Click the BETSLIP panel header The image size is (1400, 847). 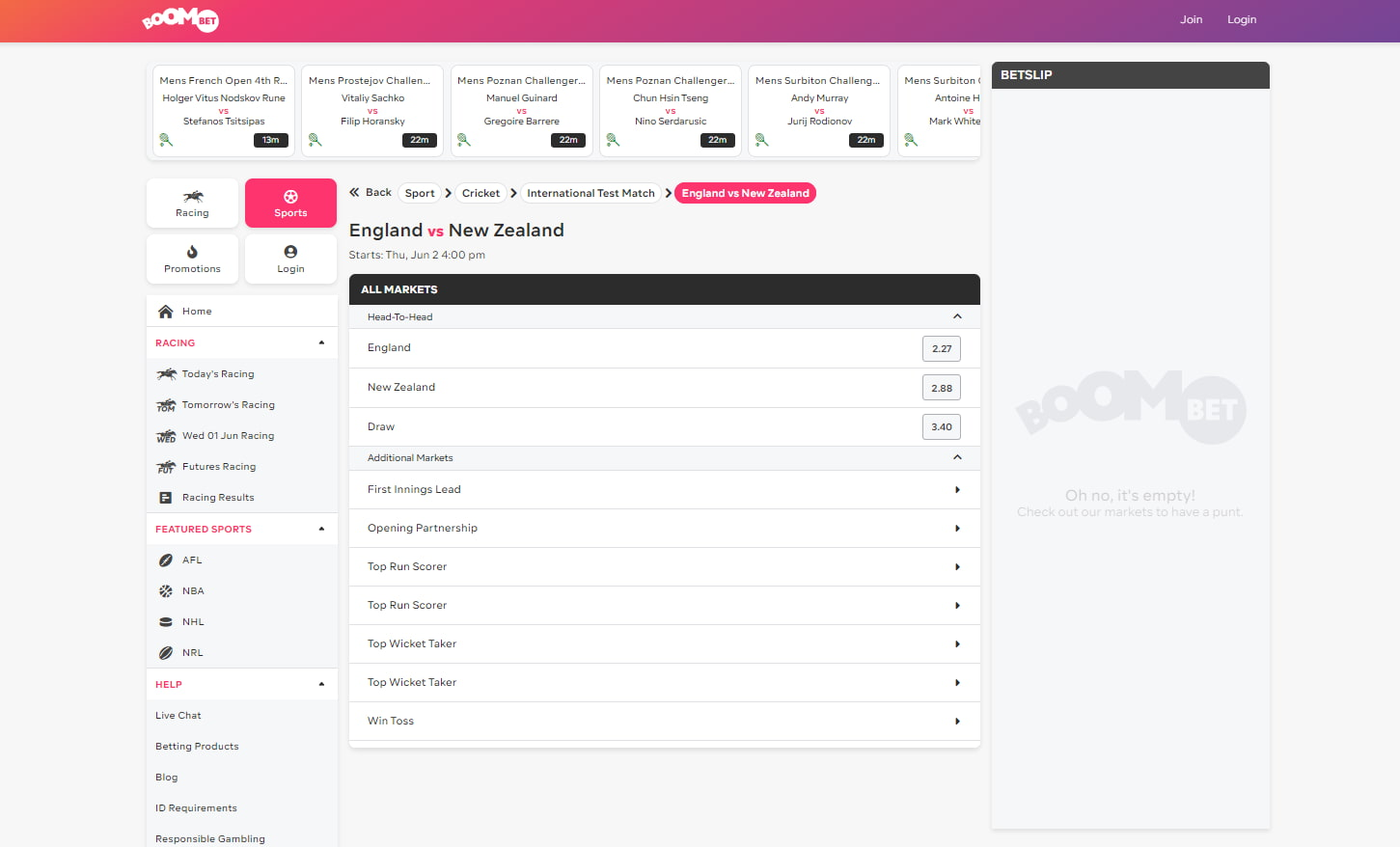(1131, 75)
